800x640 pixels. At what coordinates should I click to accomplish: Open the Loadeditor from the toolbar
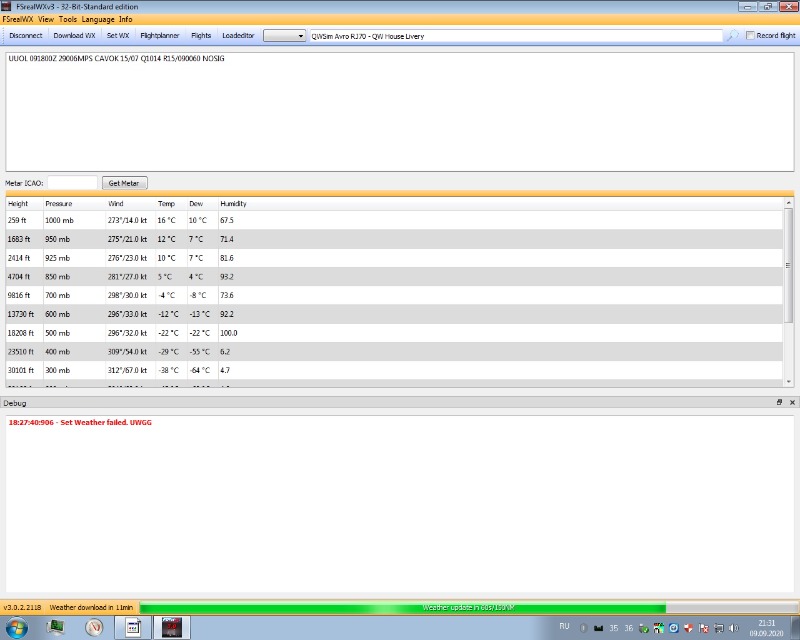pos(239,35)
